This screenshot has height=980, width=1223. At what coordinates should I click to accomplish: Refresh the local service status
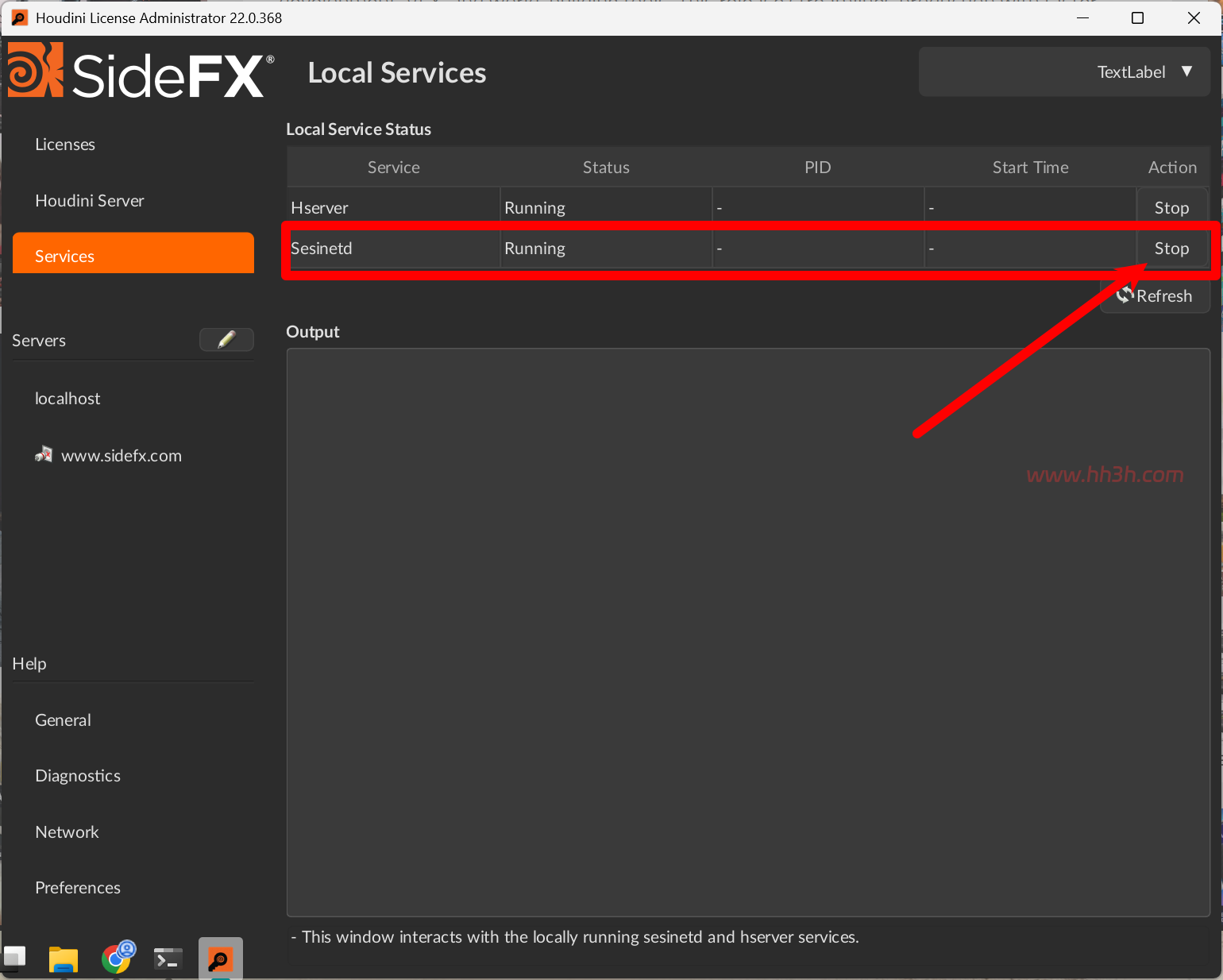tap(1155, 296)
